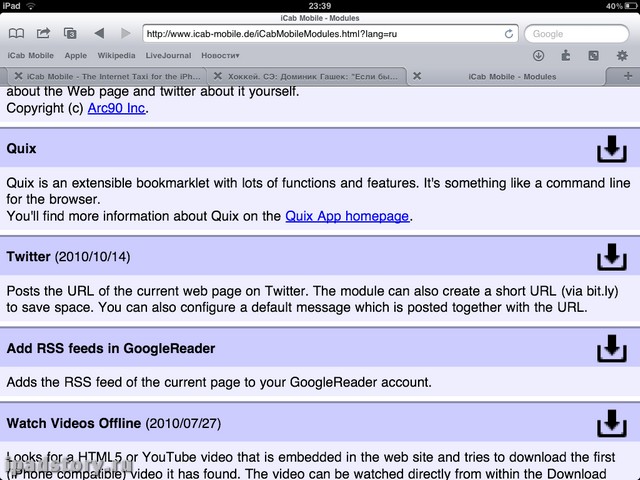
Task: Tap the Wi-Fi status icon
Action: click(31, 6)
